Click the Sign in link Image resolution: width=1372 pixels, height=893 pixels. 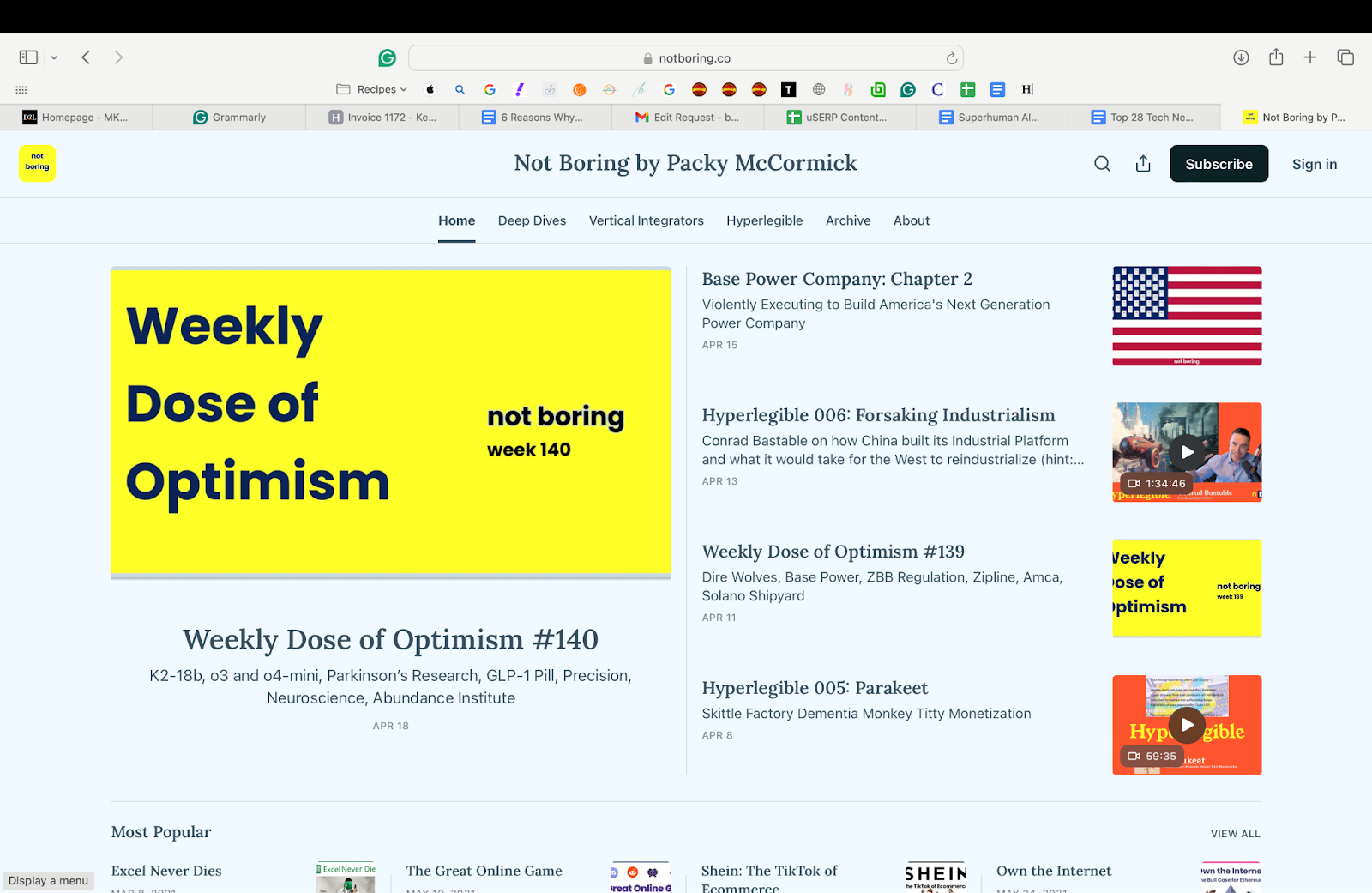(1315, 164)
